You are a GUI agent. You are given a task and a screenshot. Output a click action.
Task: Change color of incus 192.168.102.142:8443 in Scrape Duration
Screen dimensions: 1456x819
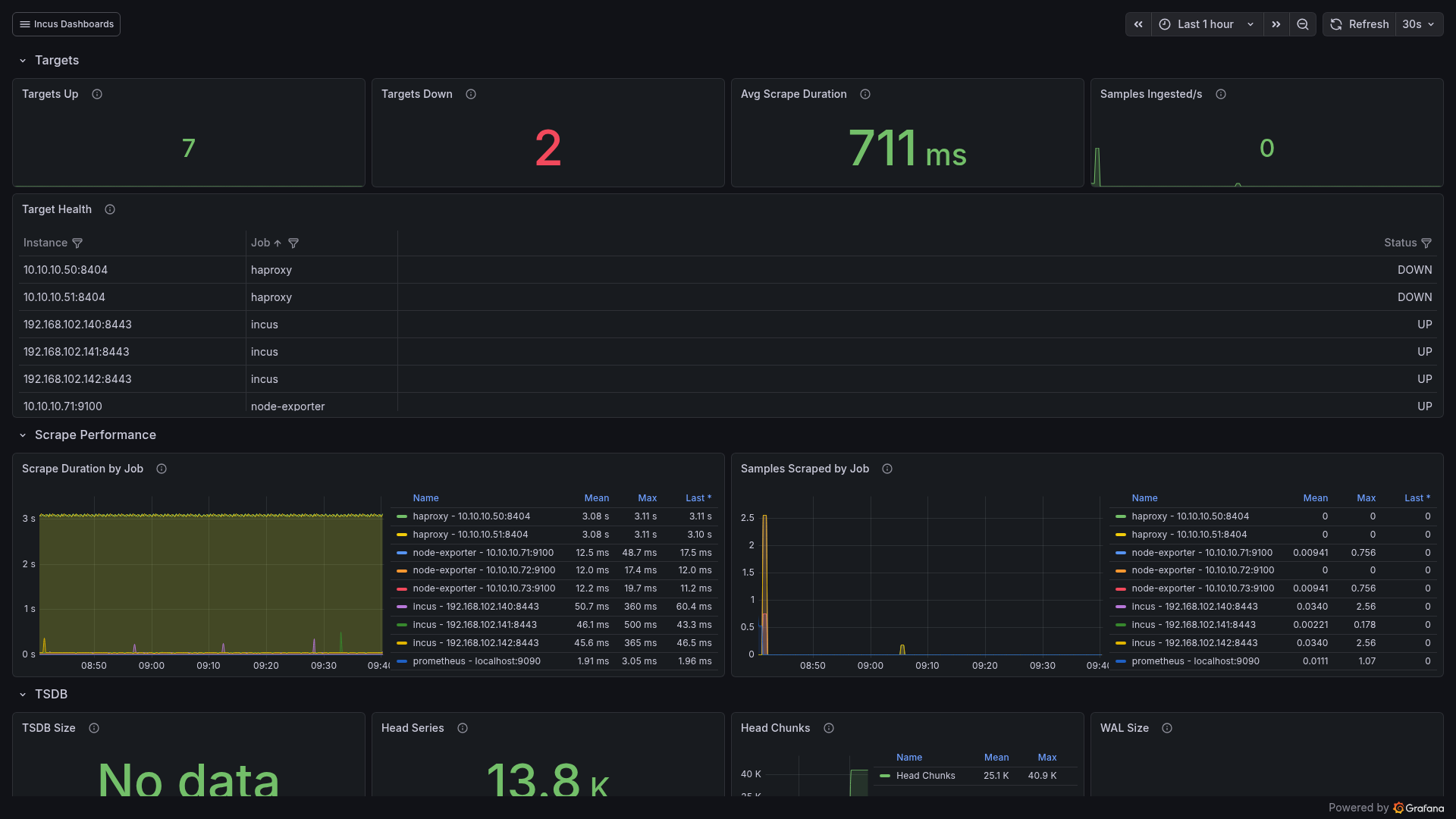coord(402,643)
